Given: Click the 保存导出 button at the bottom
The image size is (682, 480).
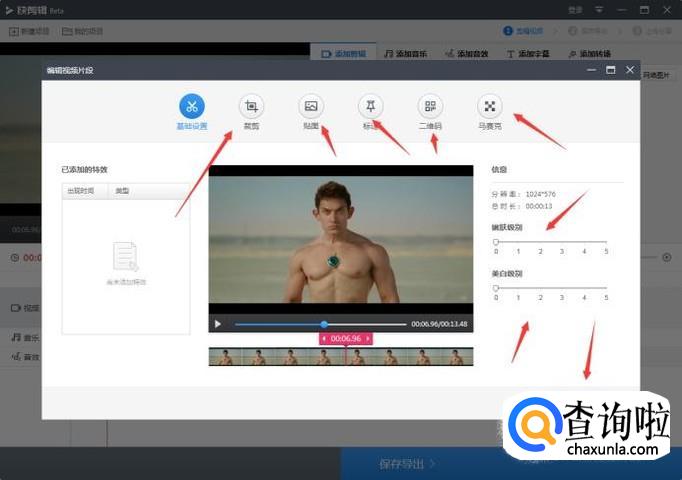Looking at the screenshot, I should [407, 464].
